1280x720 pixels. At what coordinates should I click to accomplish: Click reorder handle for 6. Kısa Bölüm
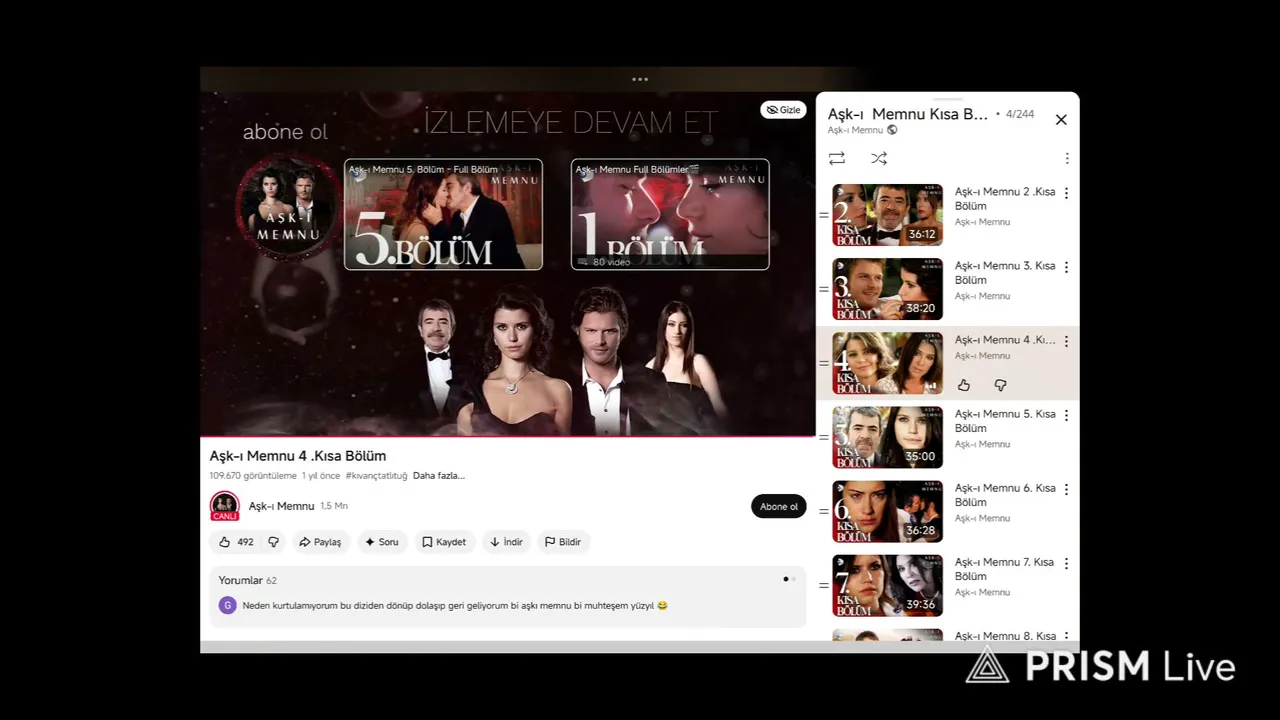click(824, 511)
